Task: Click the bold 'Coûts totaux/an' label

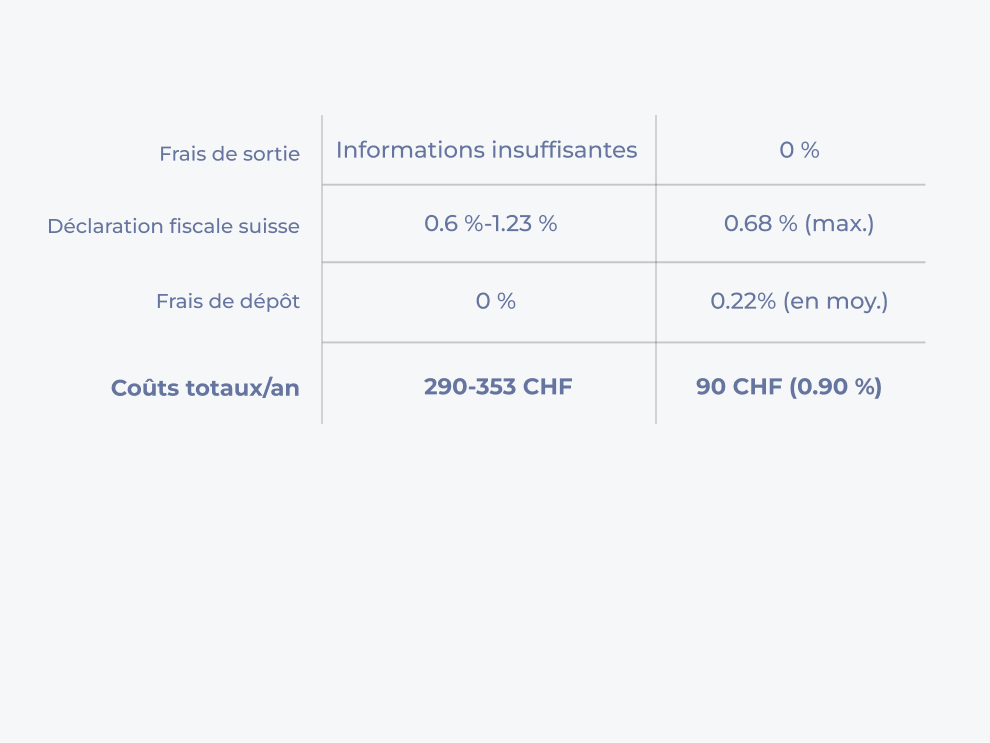Action: point(205,388)
